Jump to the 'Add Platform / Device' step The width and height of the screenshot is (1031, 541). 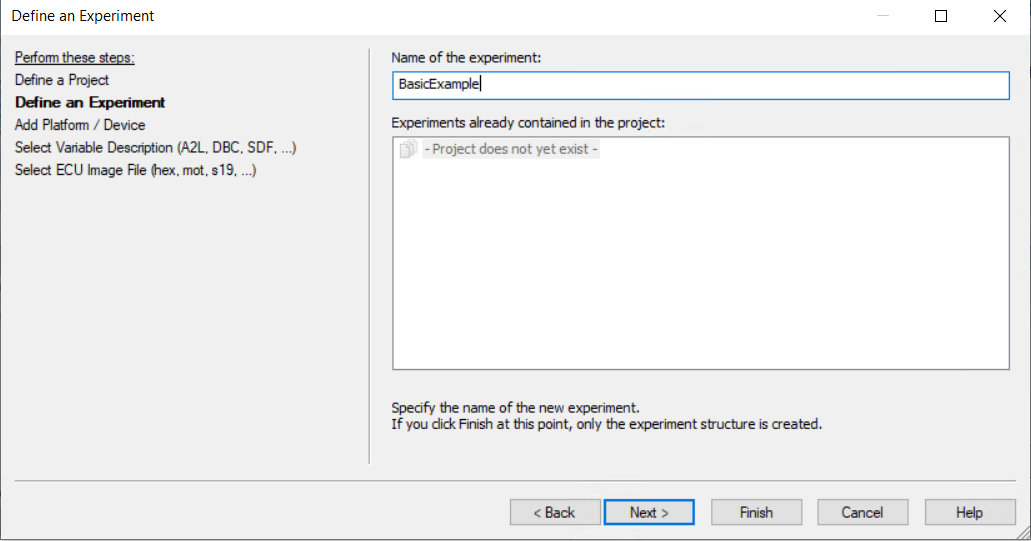tap(80, 125)
